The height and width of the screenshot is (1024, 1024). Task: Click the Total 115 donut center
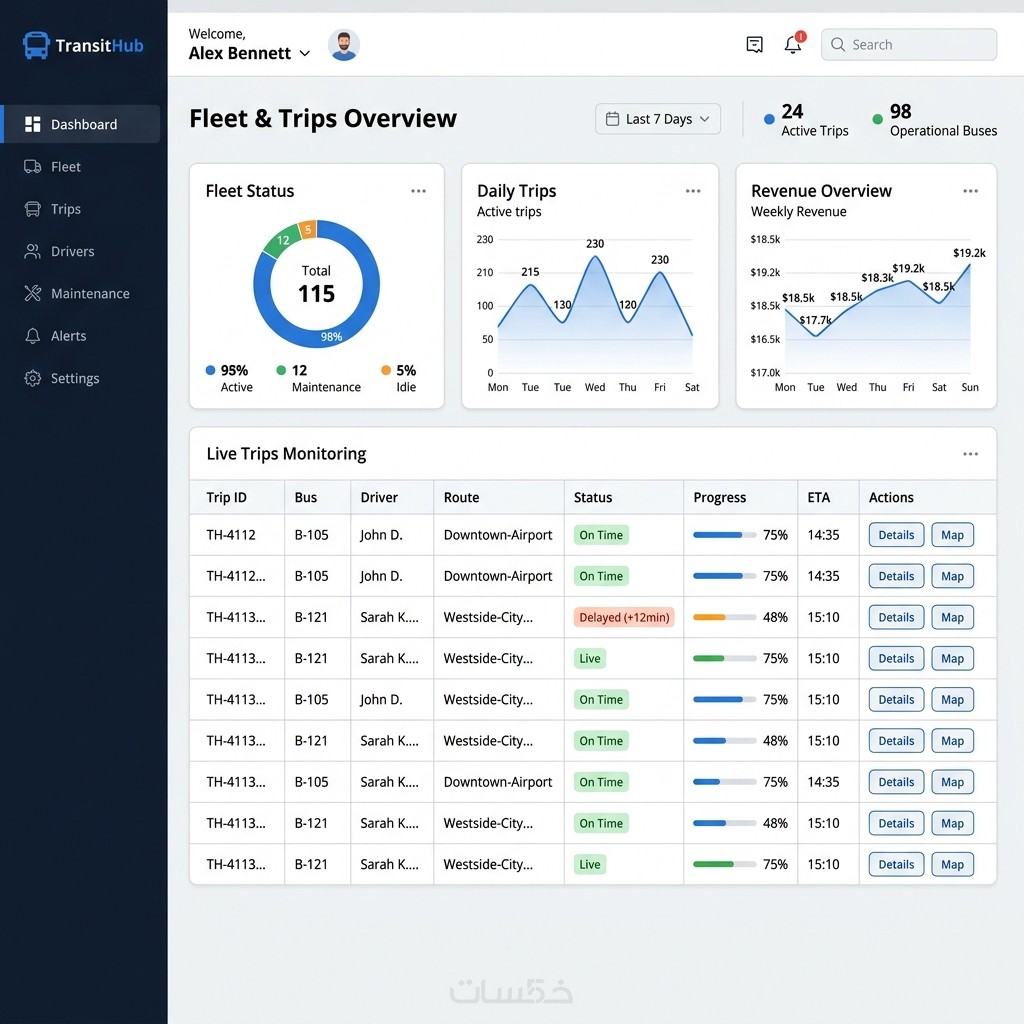tap(317, 285)
